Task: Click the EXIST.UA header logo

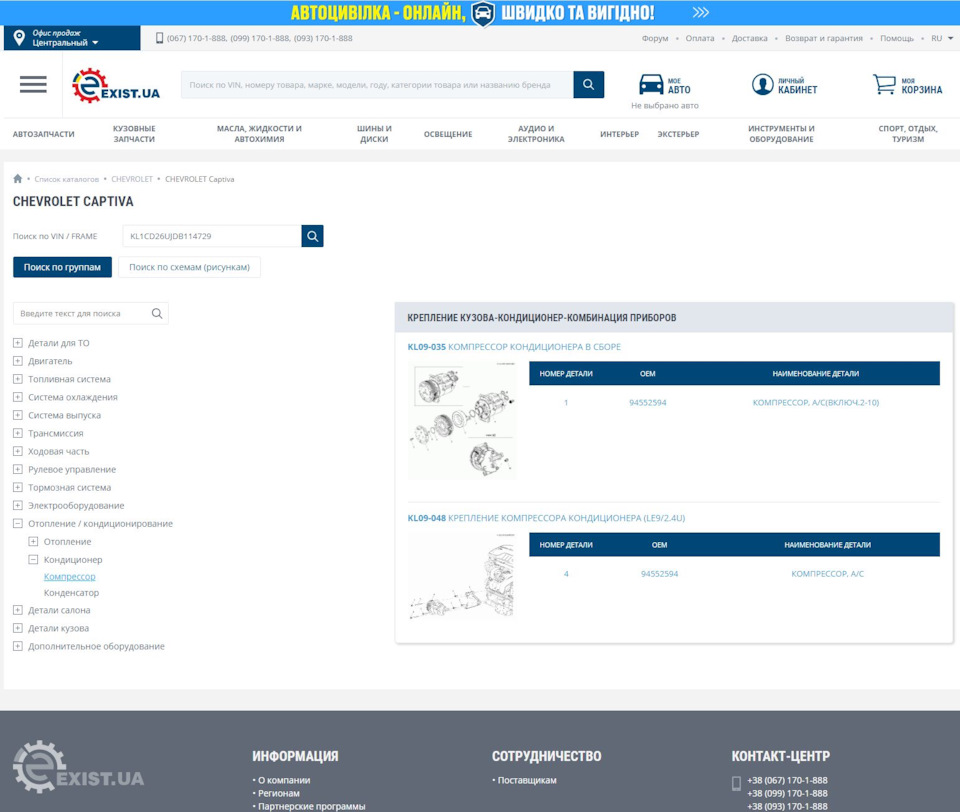Action: [x=116, y=86]
